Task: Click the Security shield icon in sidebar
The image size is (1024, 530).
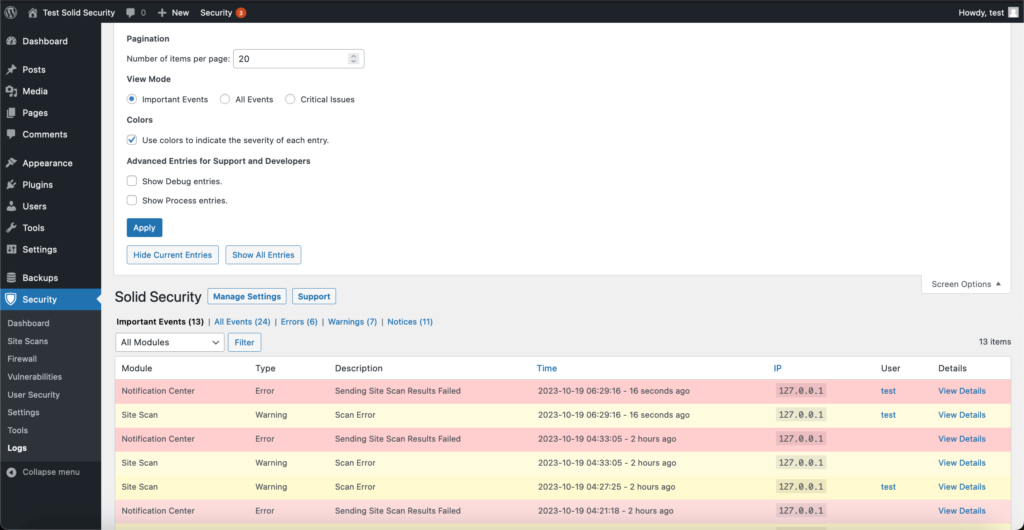Action: (11, 300)
